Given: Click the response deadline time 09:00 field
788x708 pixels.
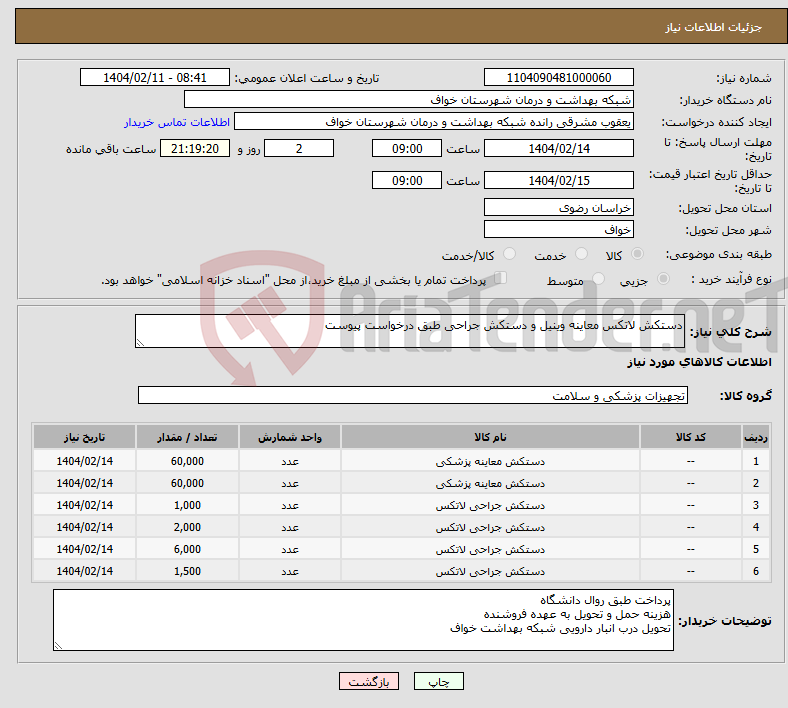Looking at the screenshot, I should 407,148.
